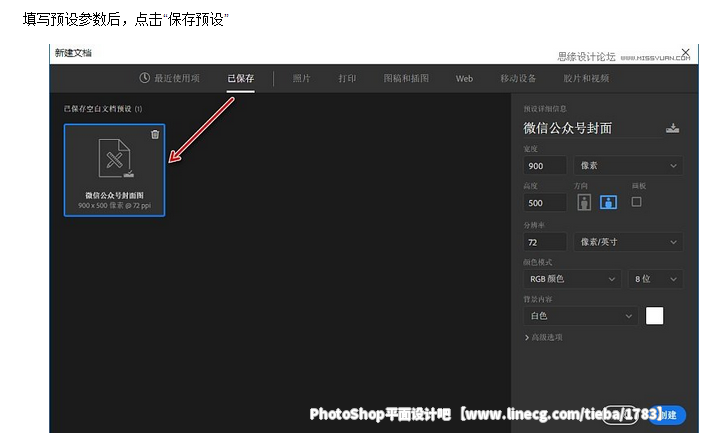Click the resolution field showing 72

(x=545, y=242)
